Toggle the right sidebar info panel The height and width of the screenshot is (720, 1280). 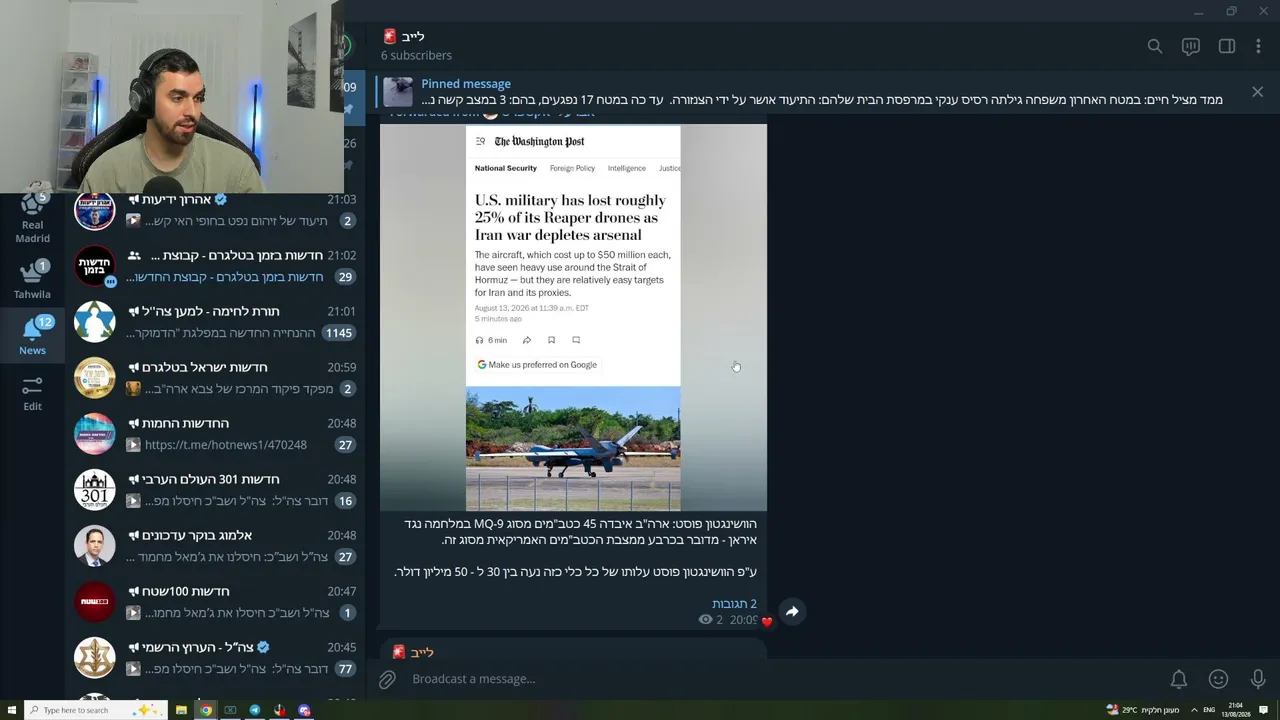click(1227, 46)
